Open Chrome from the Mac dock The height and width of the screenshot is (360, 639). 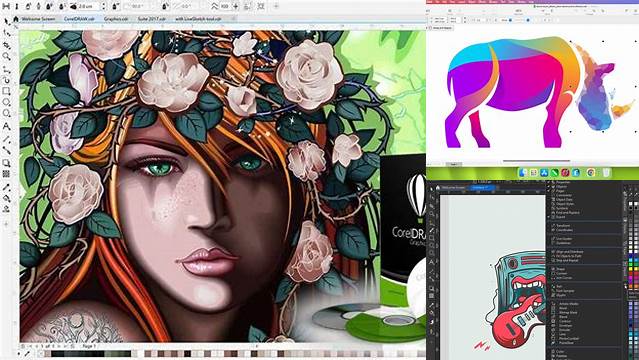coord(591,173)
